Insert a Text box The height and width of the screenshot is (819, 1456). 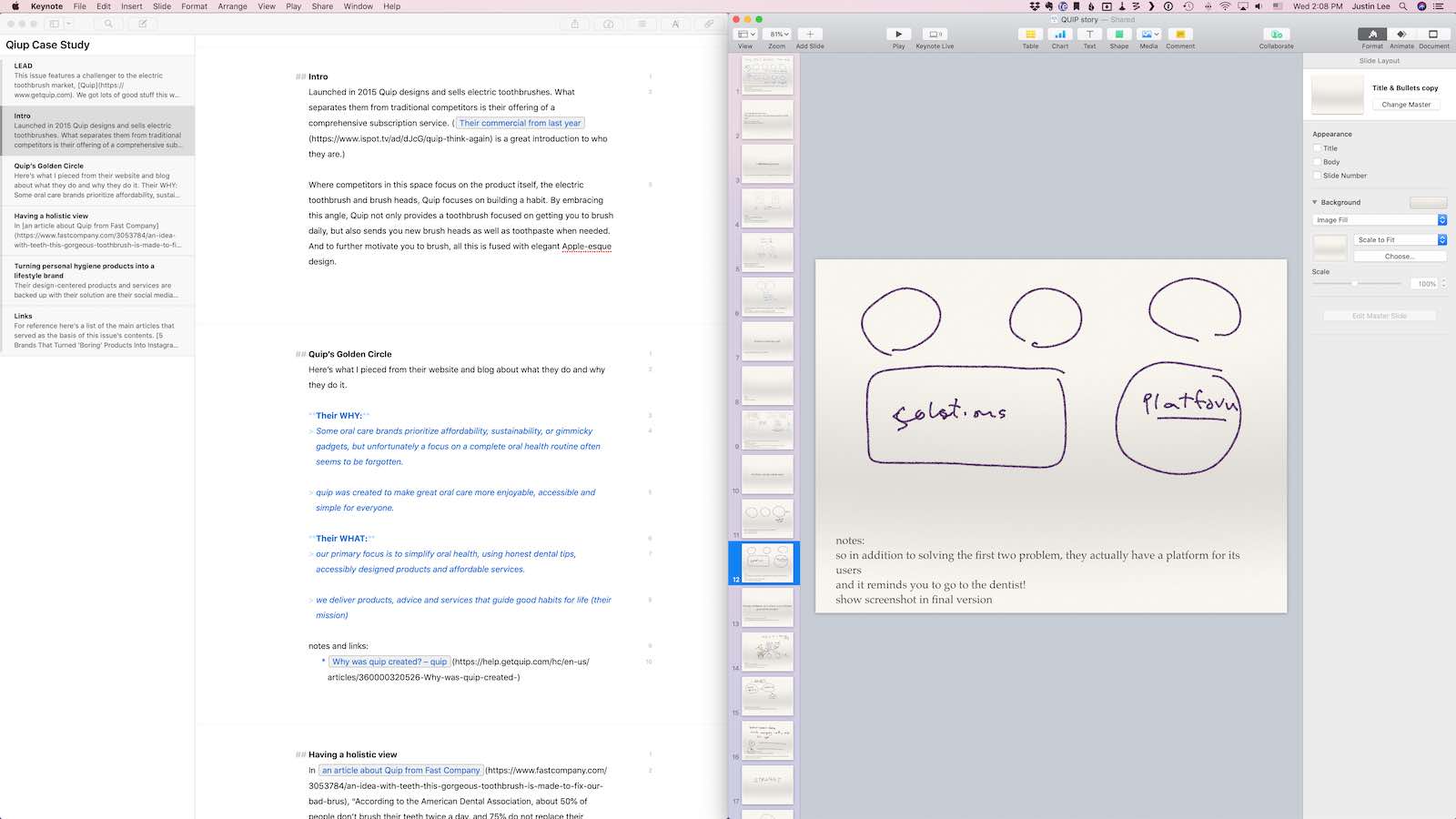tap(1089, 35)
